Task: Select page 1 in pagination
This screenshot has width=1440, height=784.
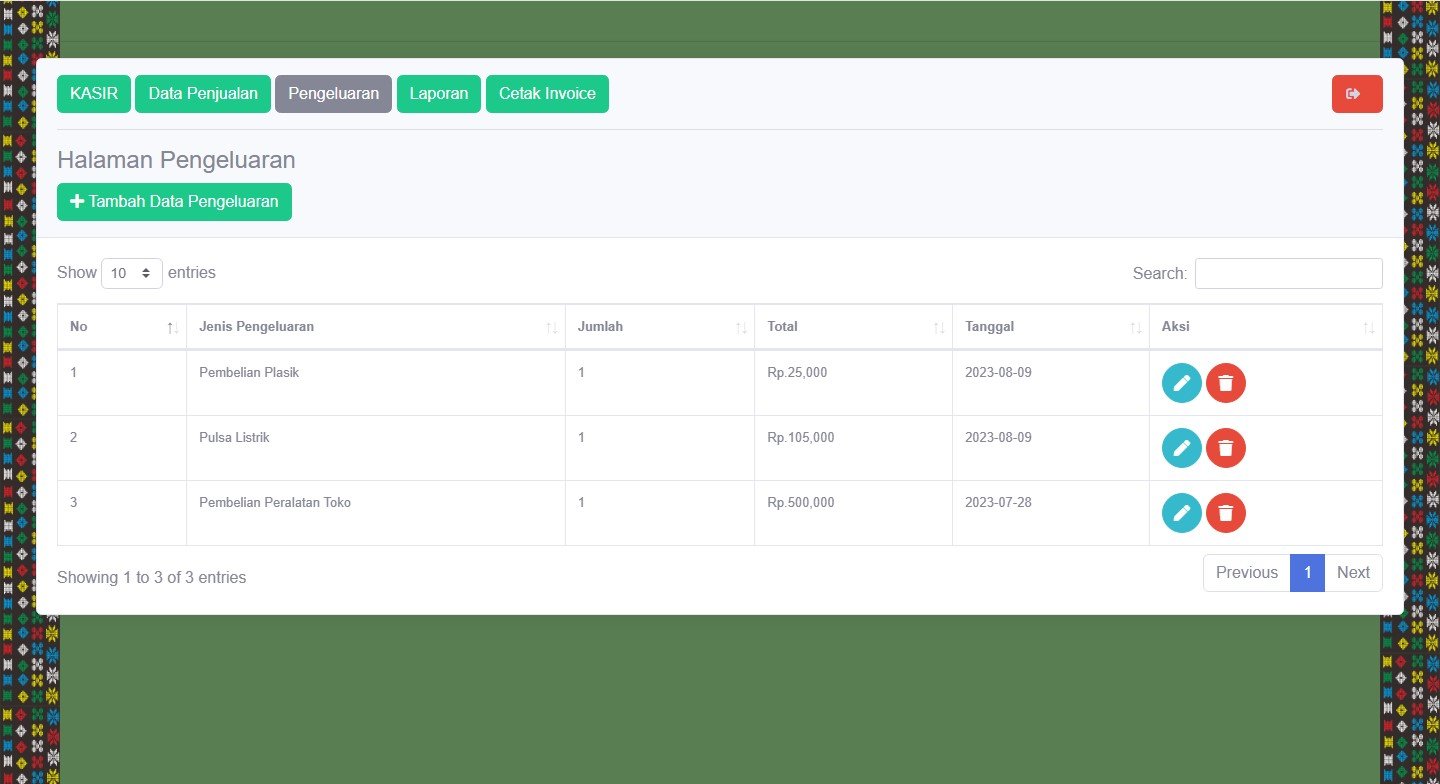Action: 1307,573
